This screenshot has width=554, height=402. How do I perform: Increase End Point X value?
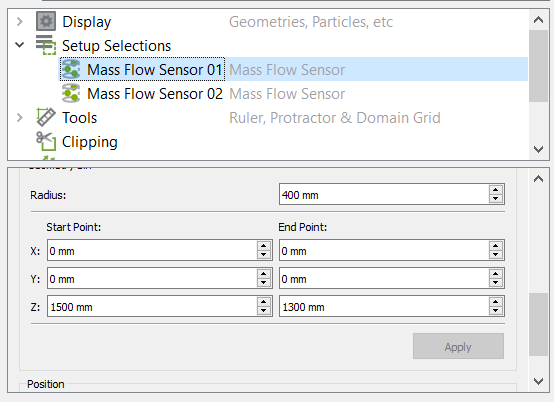496,246
